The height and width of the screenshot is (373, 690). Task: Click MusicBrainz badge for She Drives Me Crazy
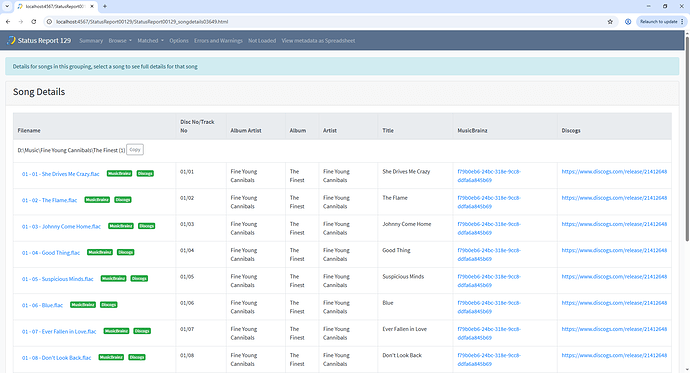119,174
